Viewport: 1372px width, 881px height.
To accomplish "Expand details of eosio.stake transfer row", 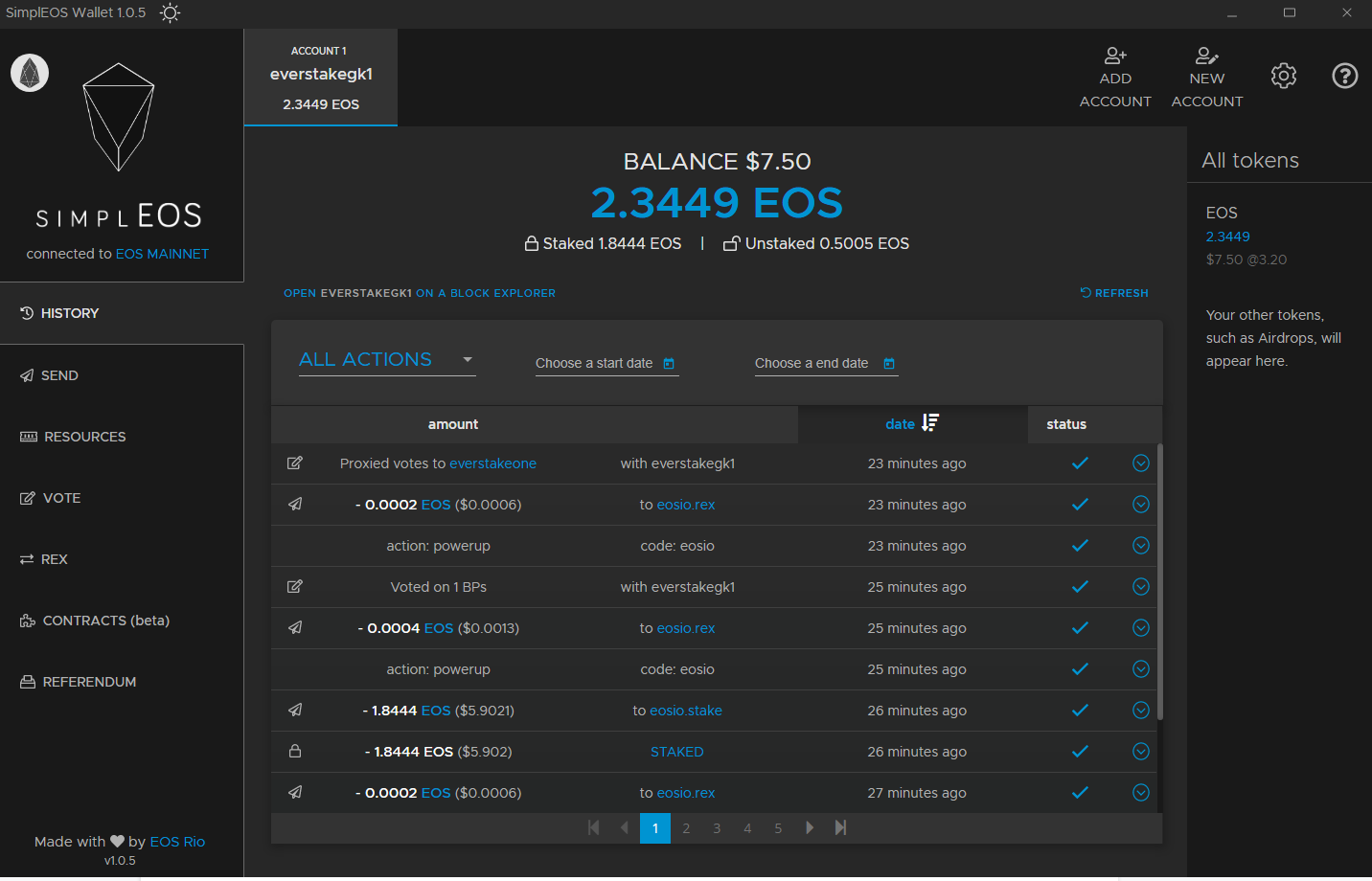I will click(1140, 711).
